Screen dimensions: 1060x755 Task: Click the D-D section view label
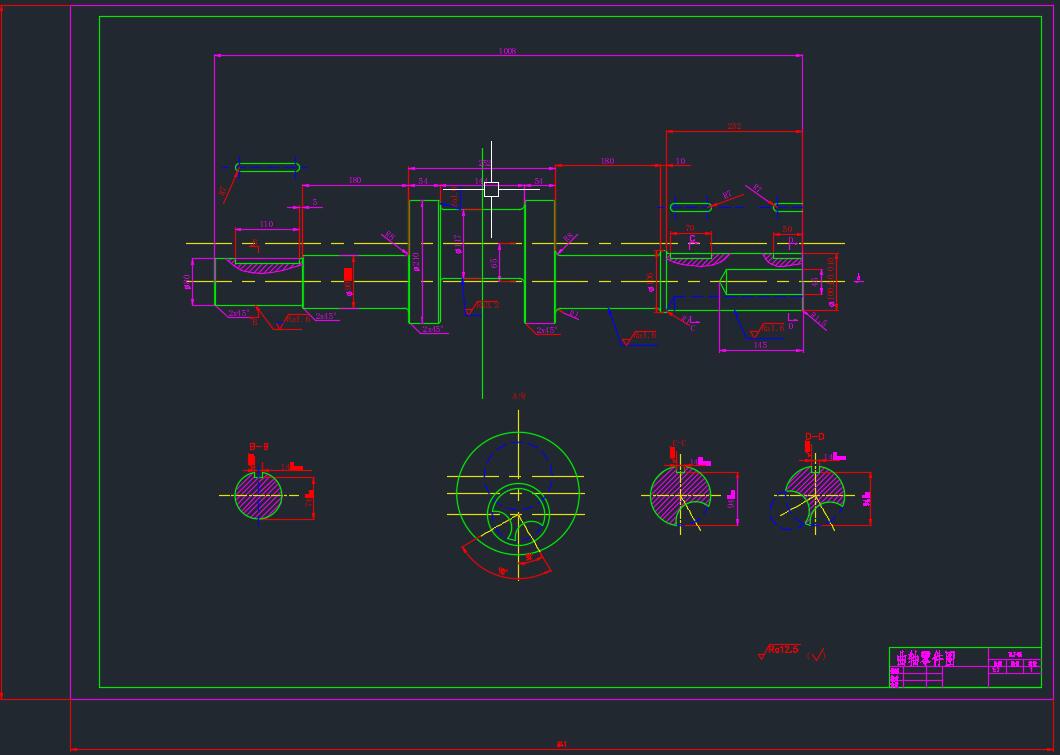pyautogui.click(x=815, y=437)
